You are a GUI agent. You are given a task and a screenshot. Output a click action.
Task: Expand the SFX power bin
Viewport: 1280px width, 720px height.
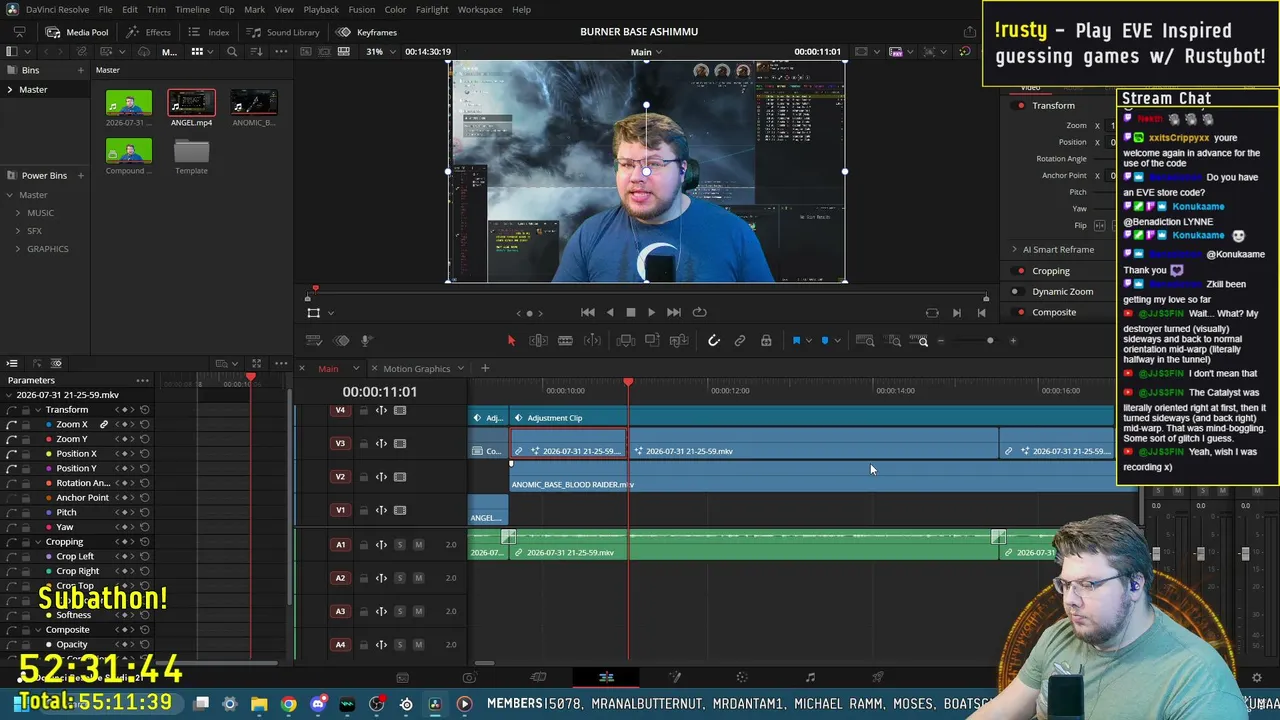coord(18,231)
